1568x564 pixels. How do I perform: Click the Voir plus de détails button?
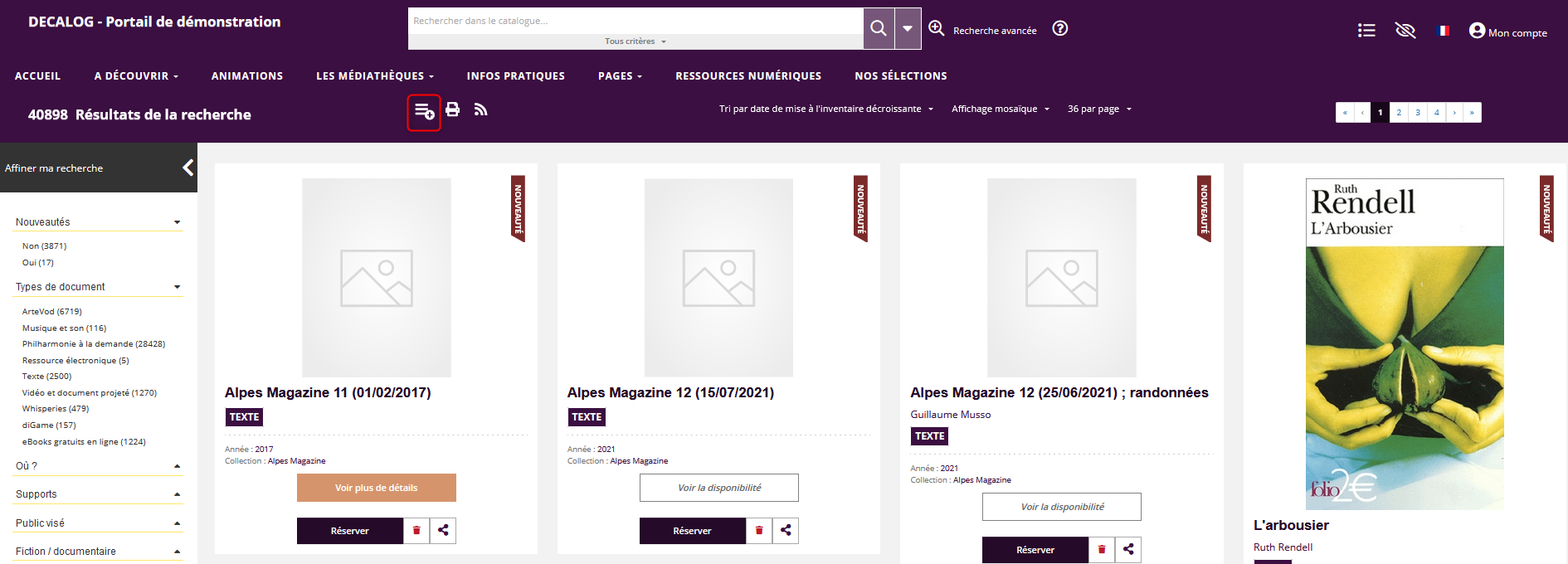(376, 488)
